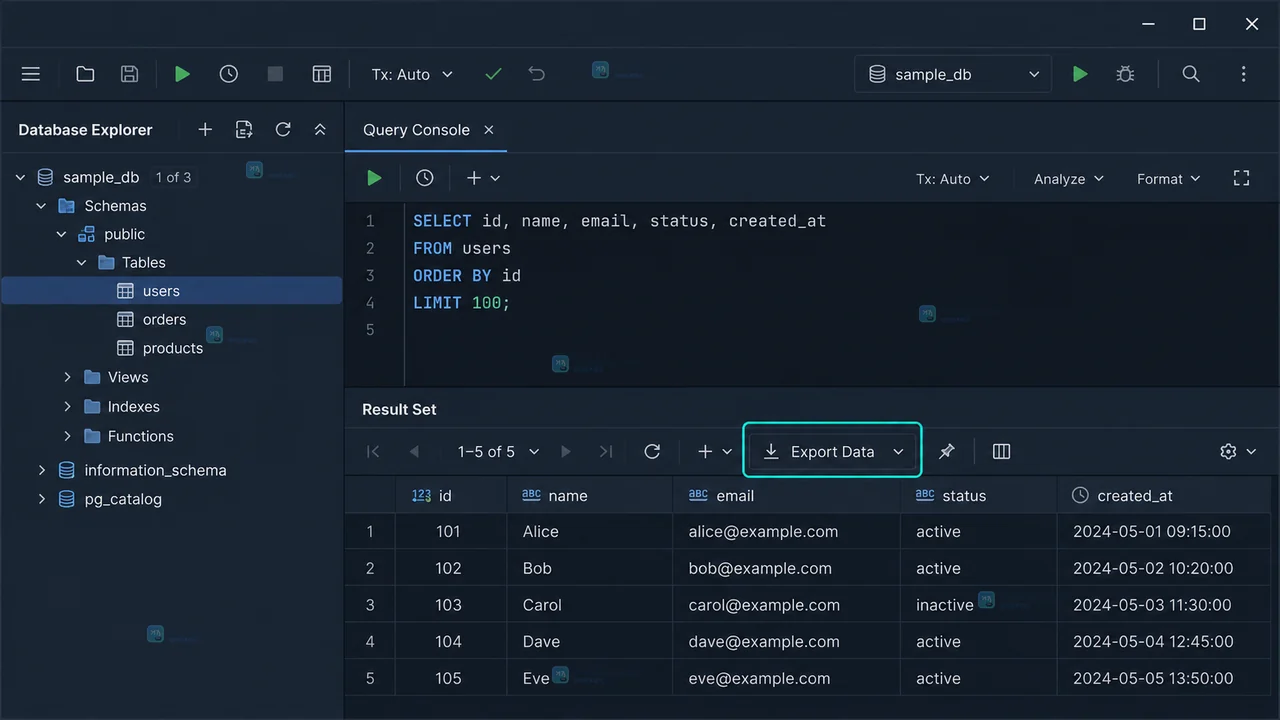
Task: Click the status column header
Action: click(978, 495)
